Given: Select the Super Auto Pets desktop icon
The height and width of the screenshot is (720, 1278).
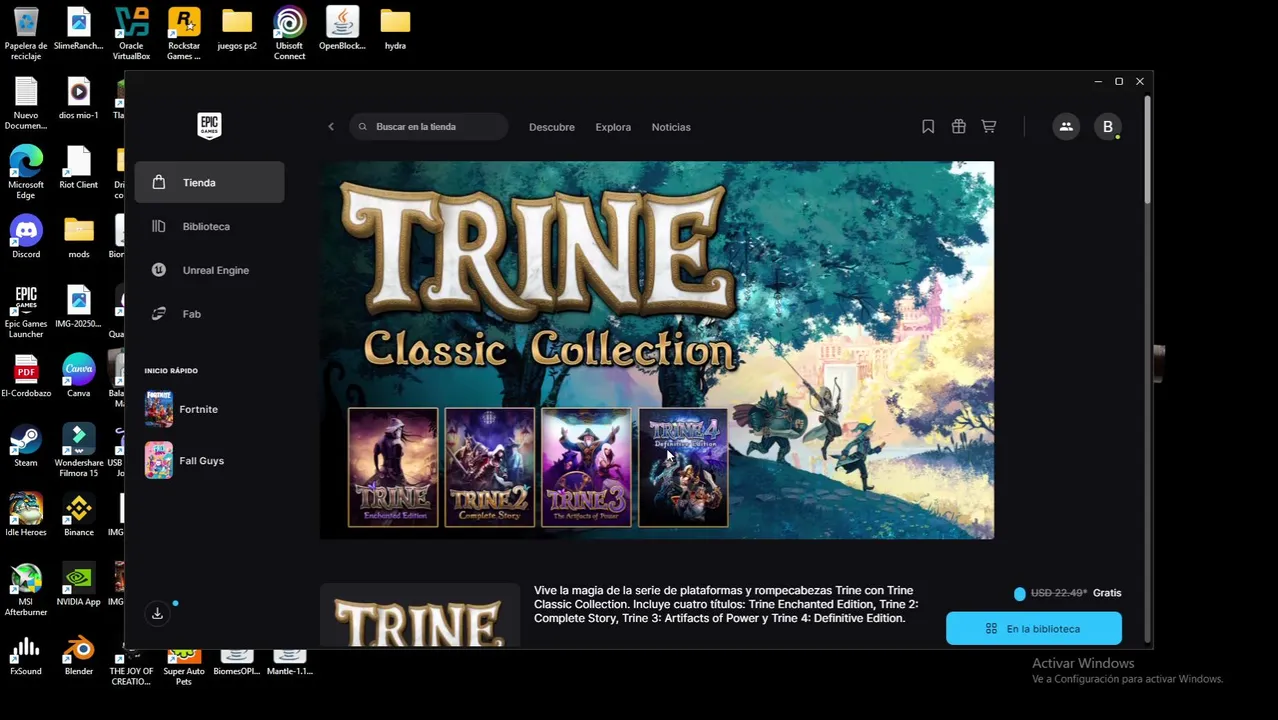Looking at the screenshot, I should [184, 667].
